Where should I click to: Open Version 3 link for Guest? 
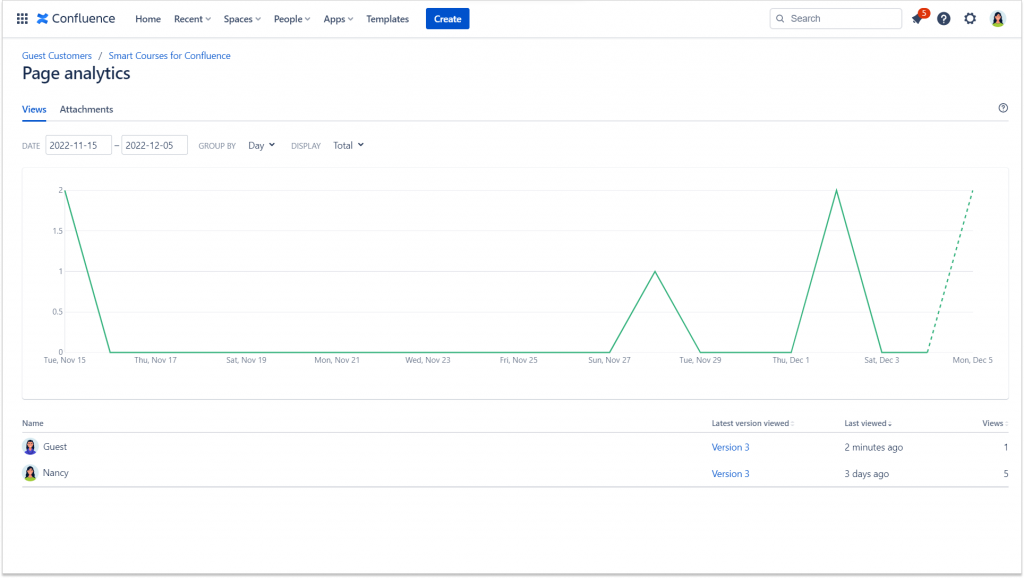730,447
